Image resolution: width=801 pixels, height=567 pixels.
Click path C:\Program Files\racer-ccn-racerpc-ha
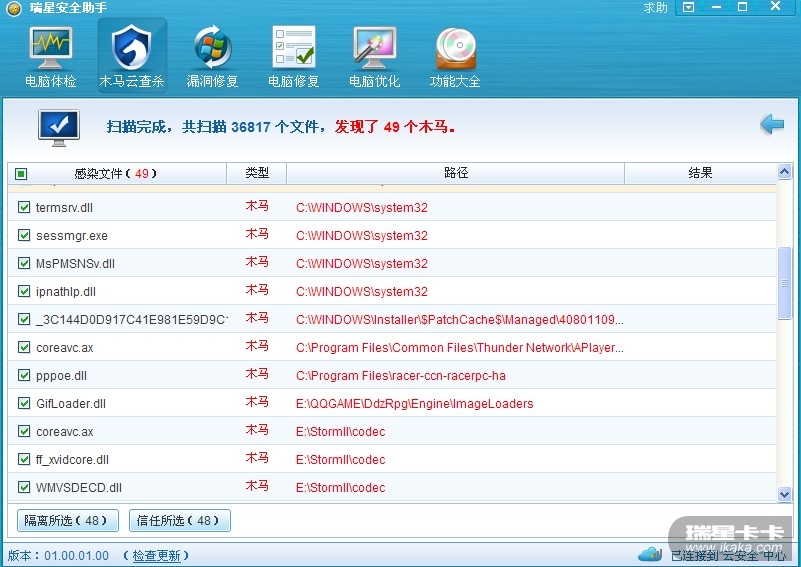pyautogui.click(x=400, y=376)
